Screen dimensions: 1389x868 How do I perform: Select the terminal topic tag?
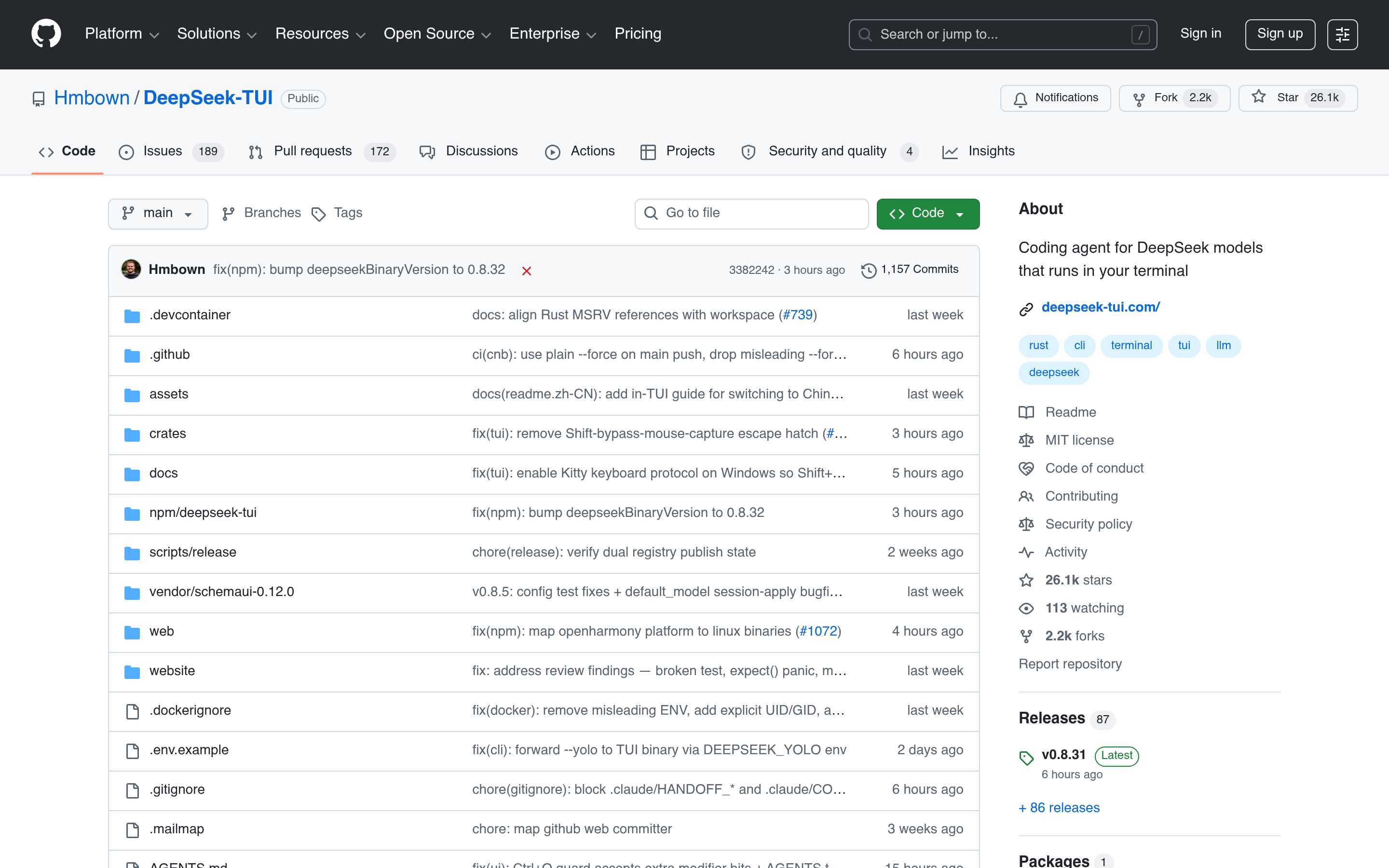tap(1130, 346)
